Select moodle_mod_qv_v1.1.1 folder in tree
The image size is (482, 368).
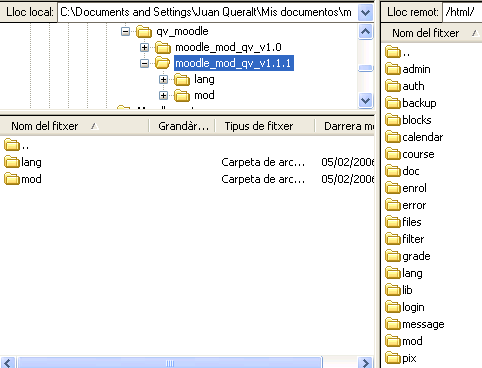(234, 63)
